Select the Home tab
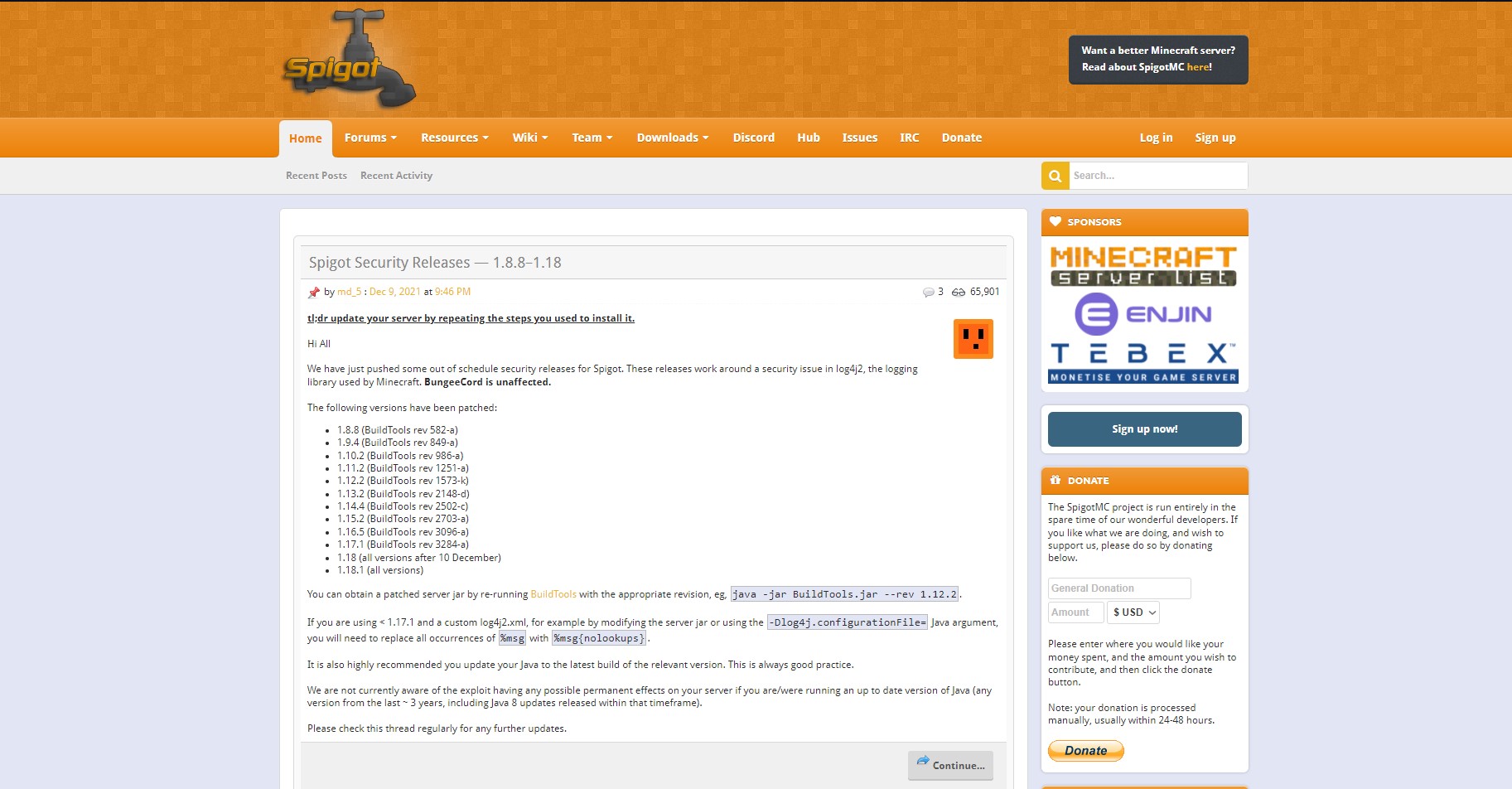The width and height of the screenshot is (1512, 789). 306,138
